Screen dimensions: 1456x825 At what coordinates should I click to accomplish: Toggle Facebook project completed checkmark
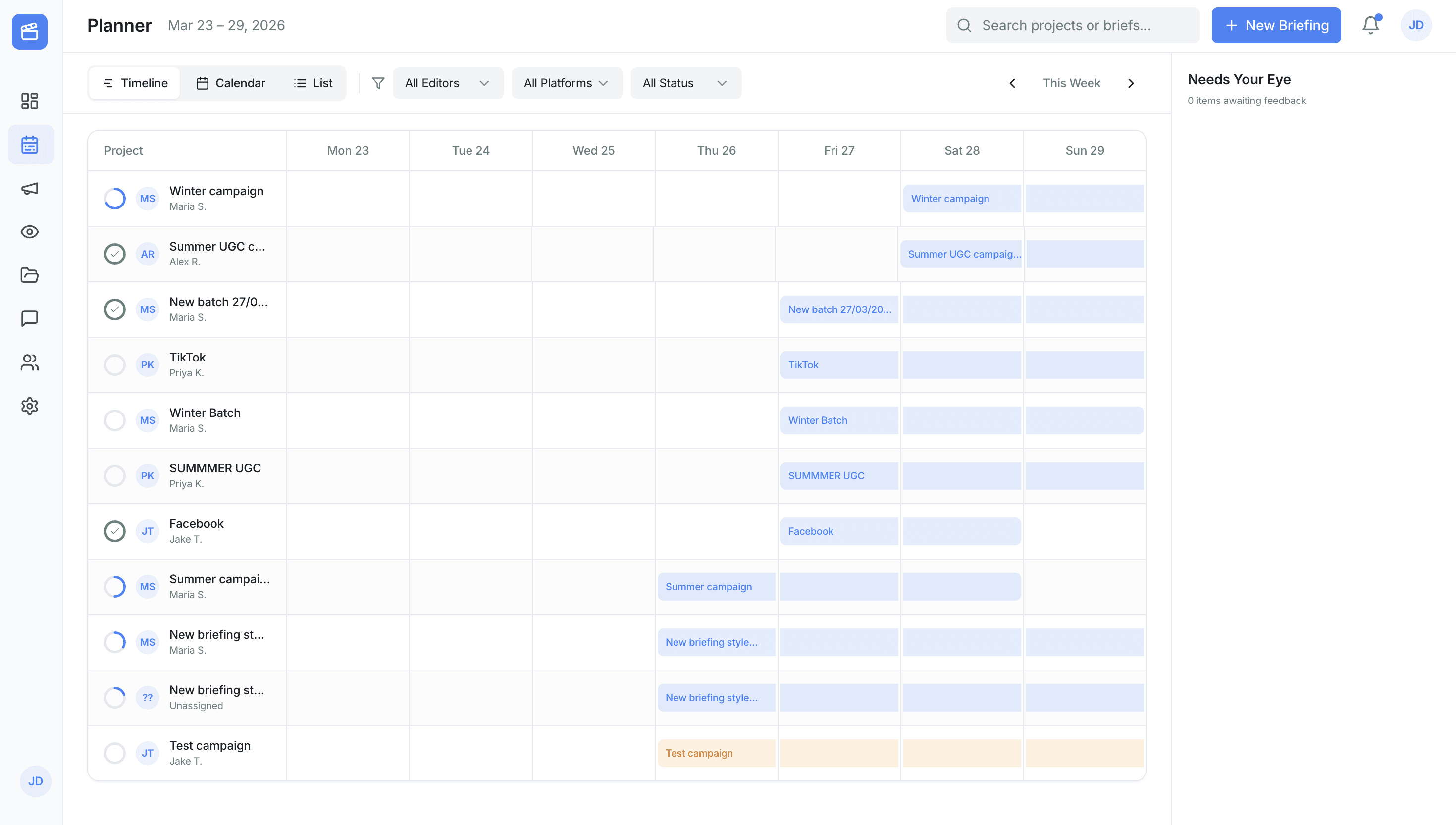pyautogui.click(x=114, y=531)
